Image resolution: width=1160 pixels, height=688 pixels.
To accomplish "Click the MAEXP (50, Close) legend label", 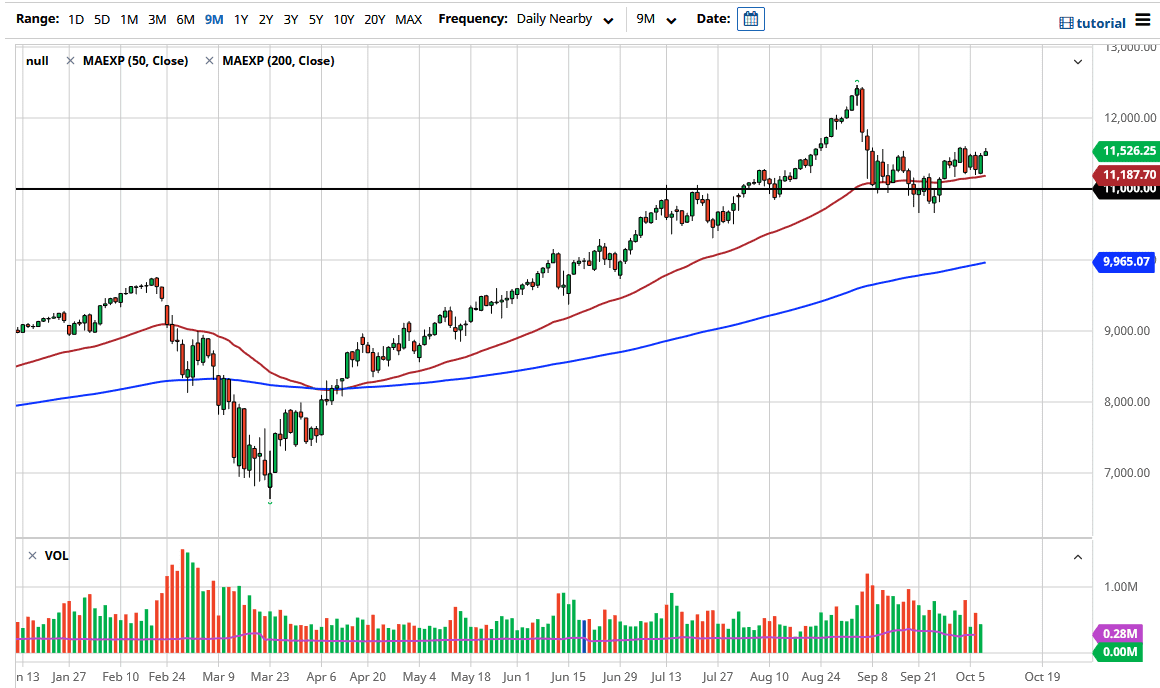I will 135,61.
